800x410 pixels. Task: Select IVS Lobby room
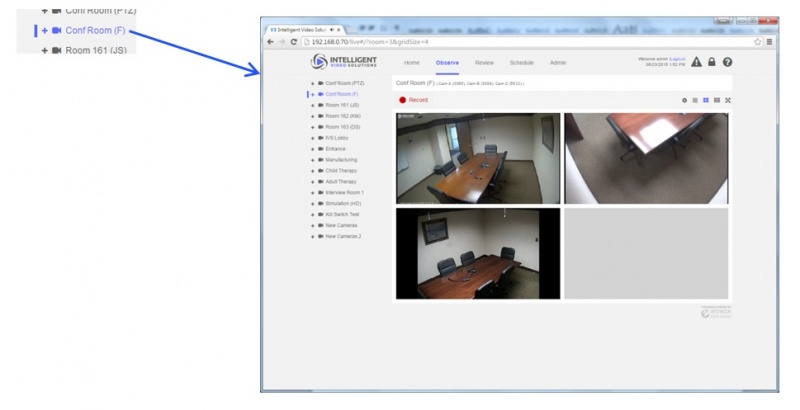point(337,138)
